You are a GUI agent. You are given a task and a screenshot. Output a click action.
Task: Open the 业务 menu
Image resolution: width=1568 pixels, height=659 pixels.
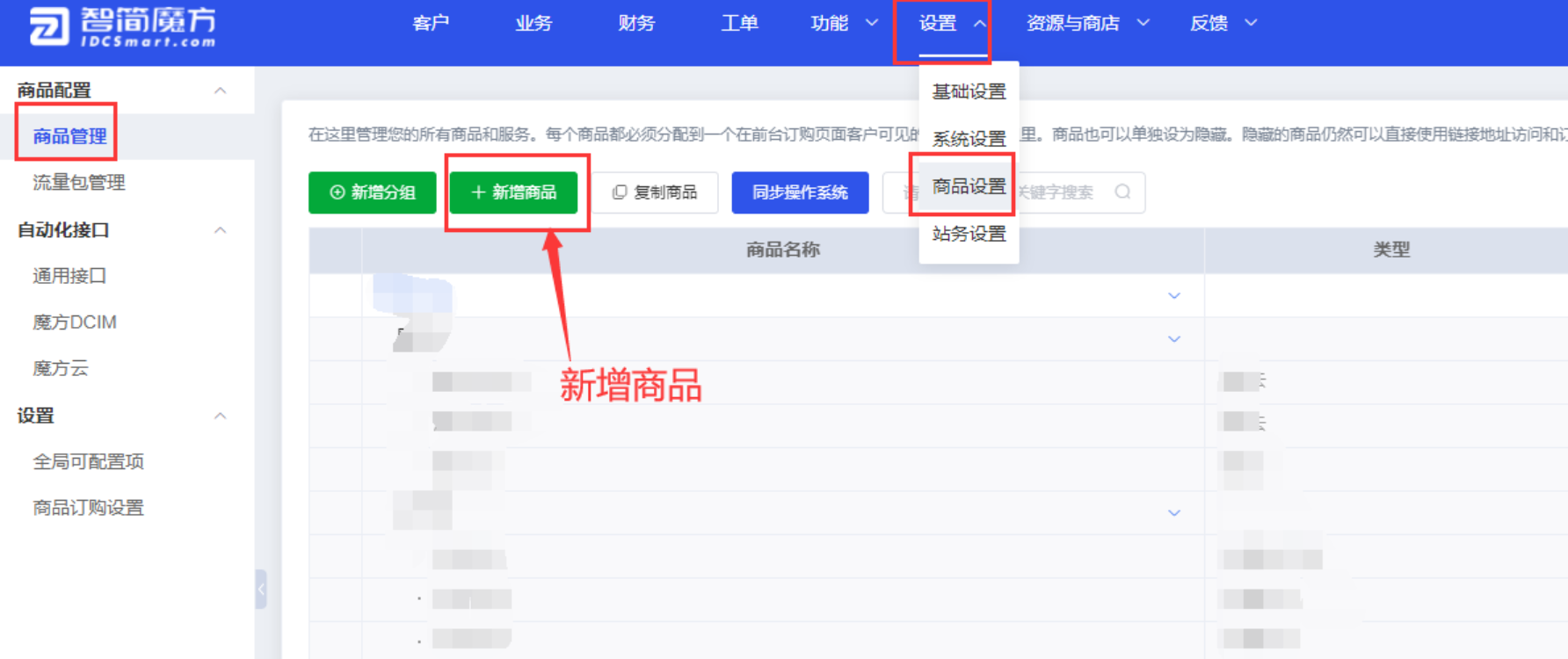(534, 23)
